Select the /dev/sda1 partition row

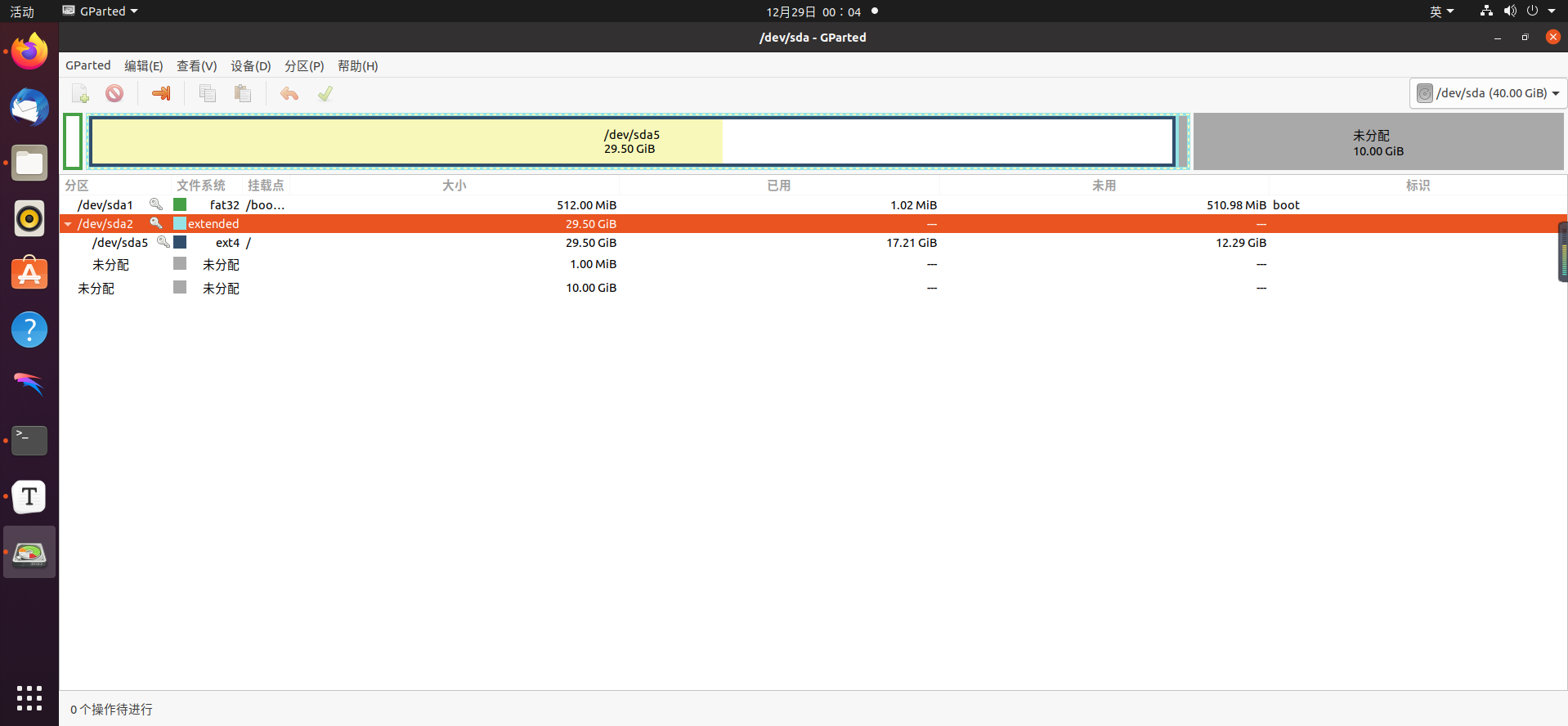click(x=105, y=205)
